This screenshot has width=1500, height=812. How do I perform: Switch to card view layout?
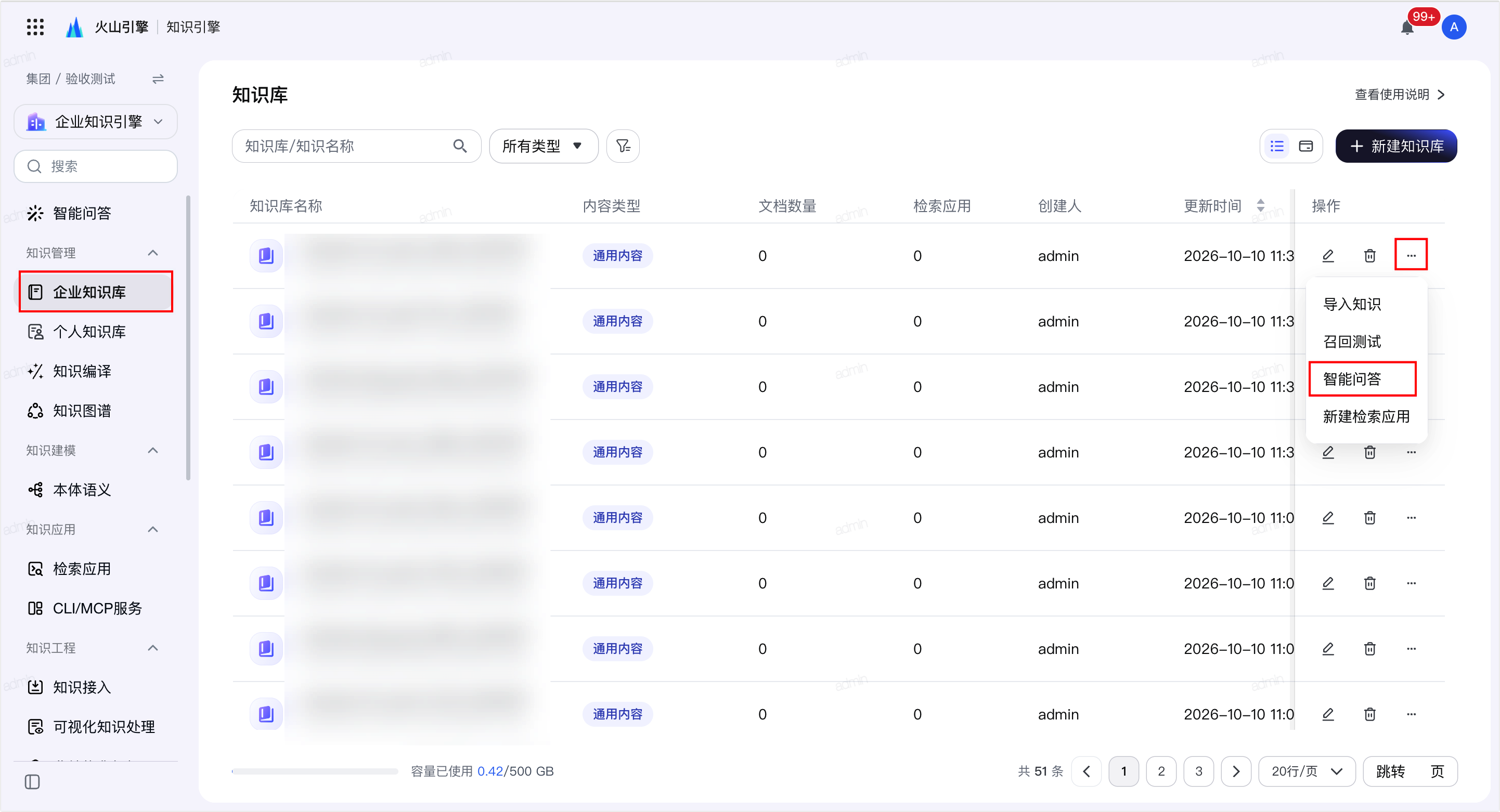click(1305, 146)
